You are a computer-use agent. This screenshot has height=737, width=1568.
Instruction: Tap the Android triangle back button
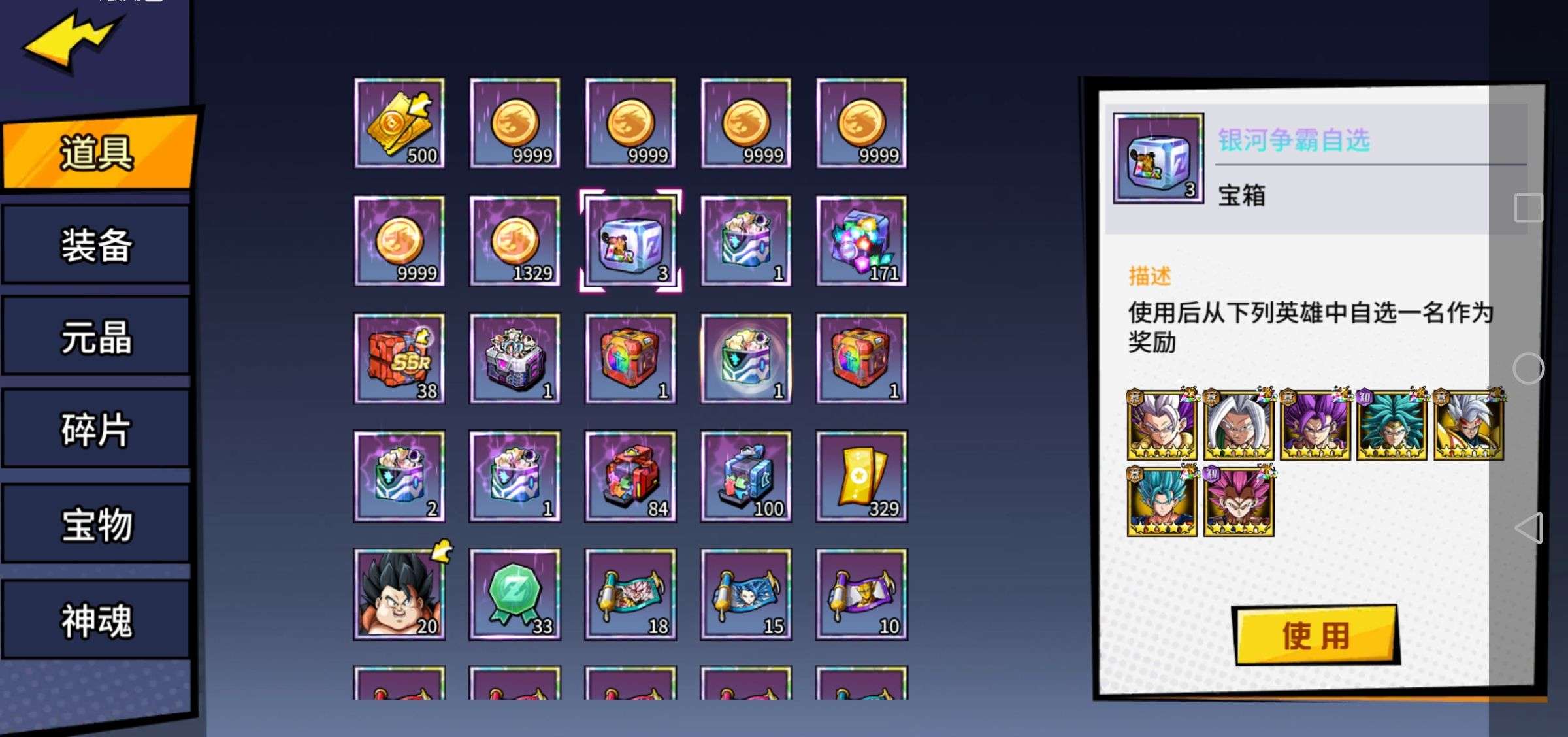pos(1529,528)
